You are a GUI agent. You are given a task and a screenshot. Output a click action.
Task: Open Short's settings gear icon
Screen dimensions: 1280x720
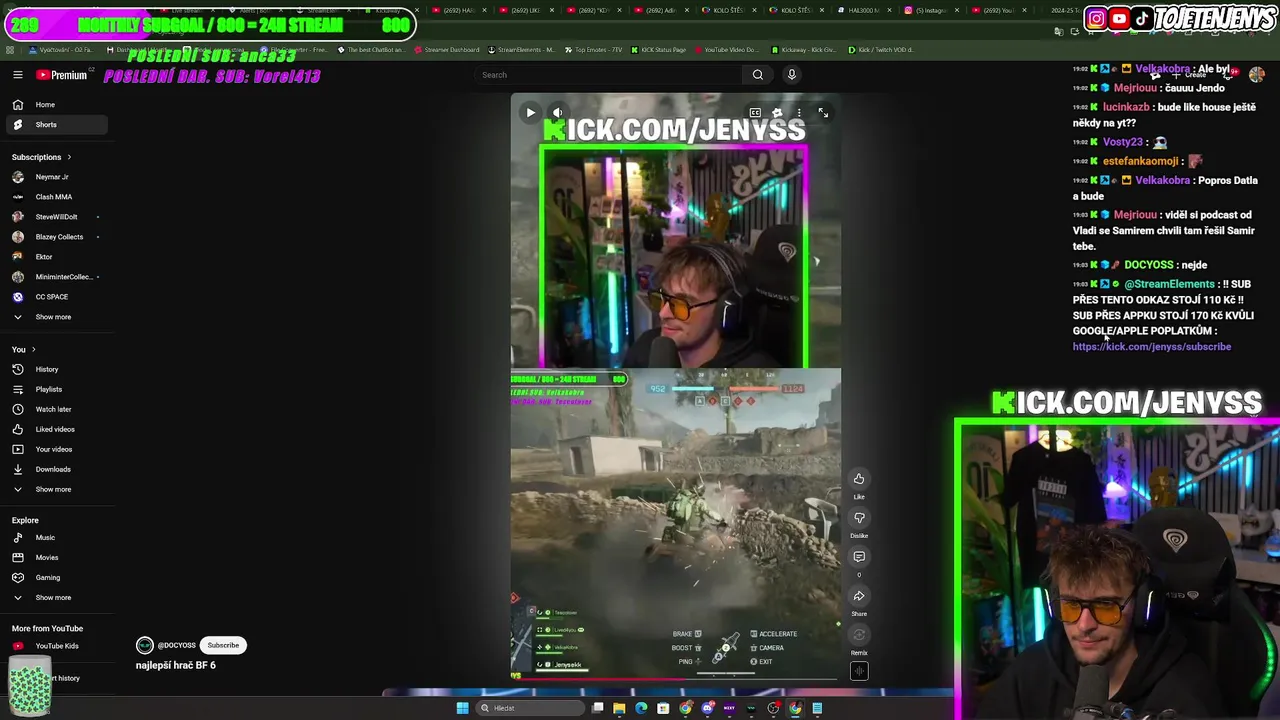(x=777, y=113)
